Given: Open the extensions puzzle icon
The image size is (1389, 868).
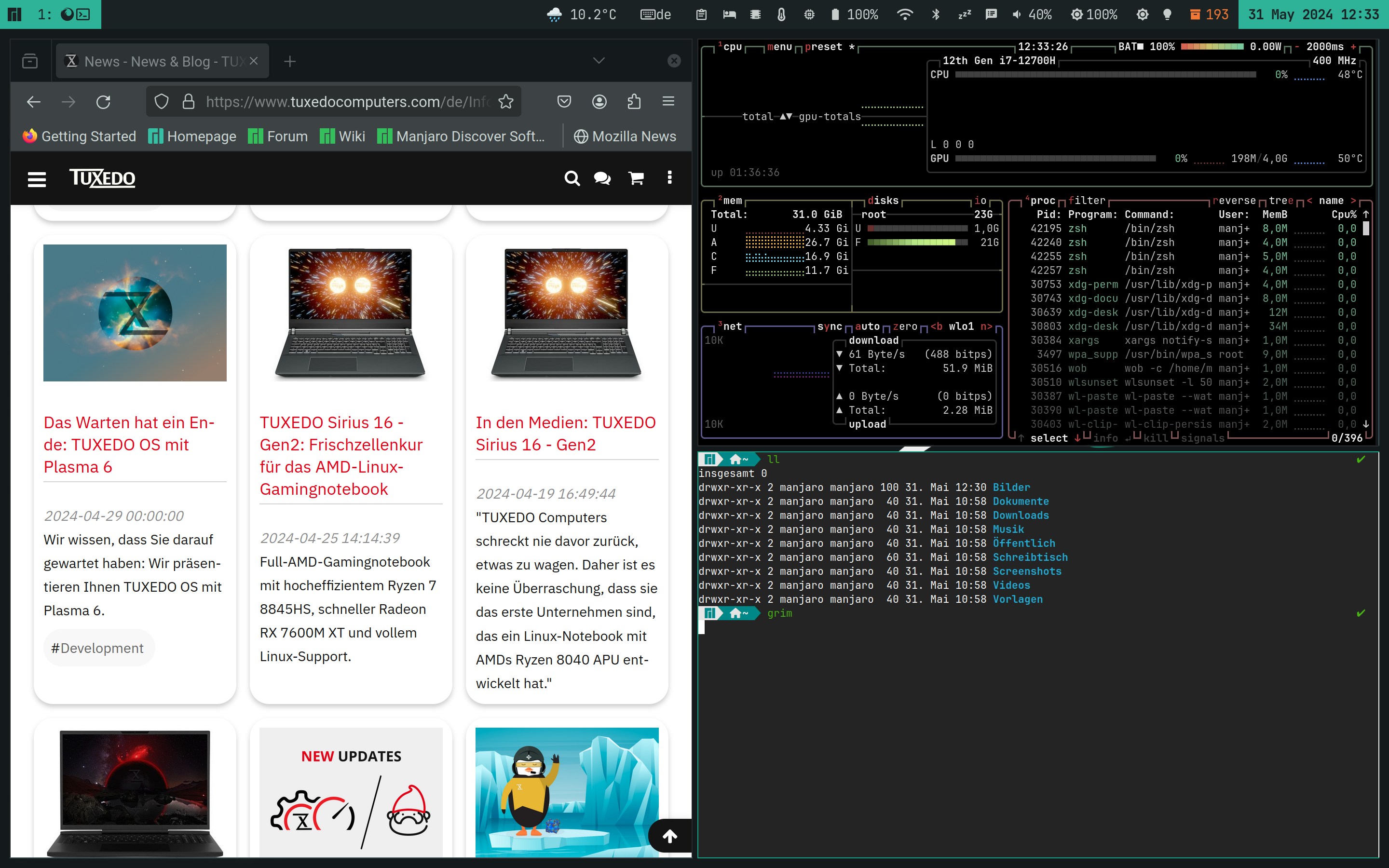Looking at the screenshot, I should 634,102.
